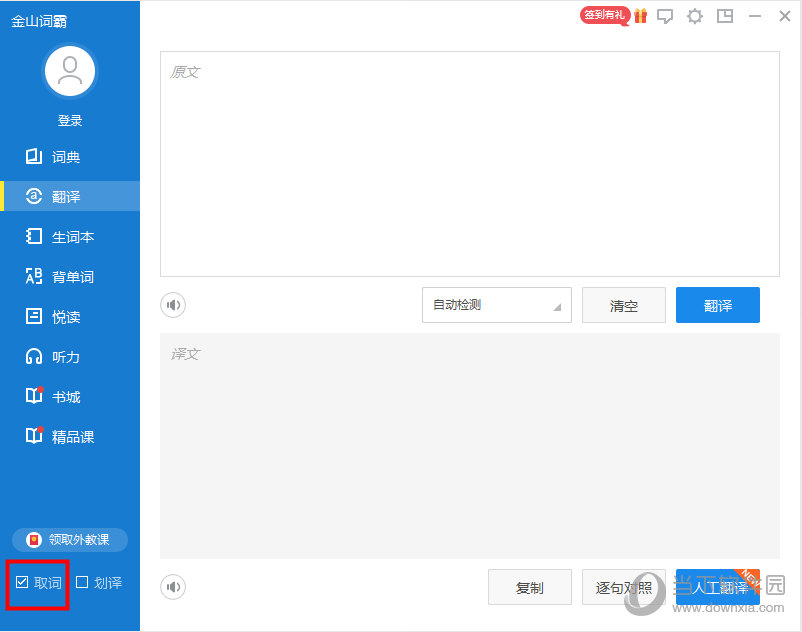Click into the 原文 source text box
The image size is (802, 632).
(470, 164)
